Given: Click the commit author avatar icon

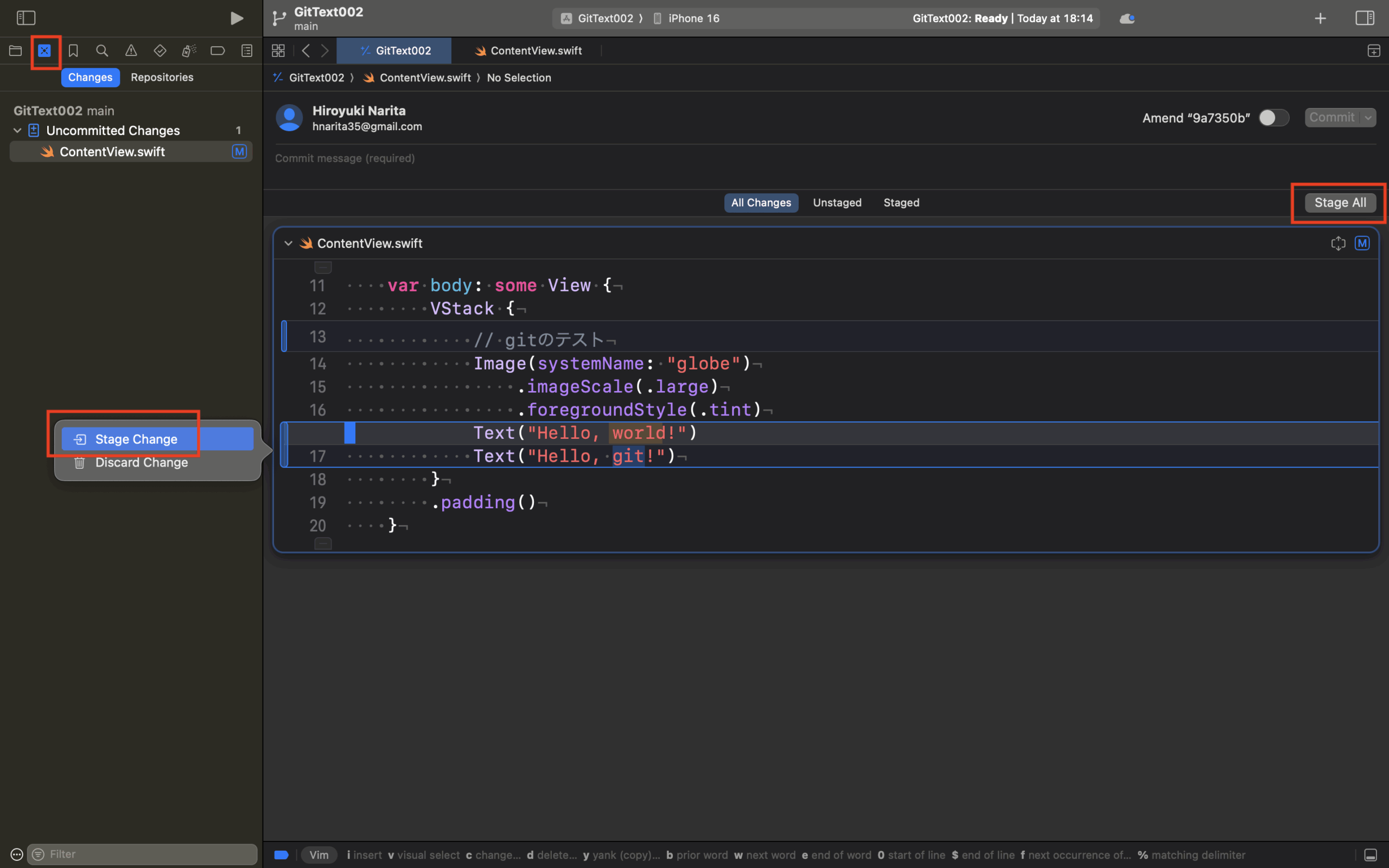Looking at the screenshot, I should point(289,118).
